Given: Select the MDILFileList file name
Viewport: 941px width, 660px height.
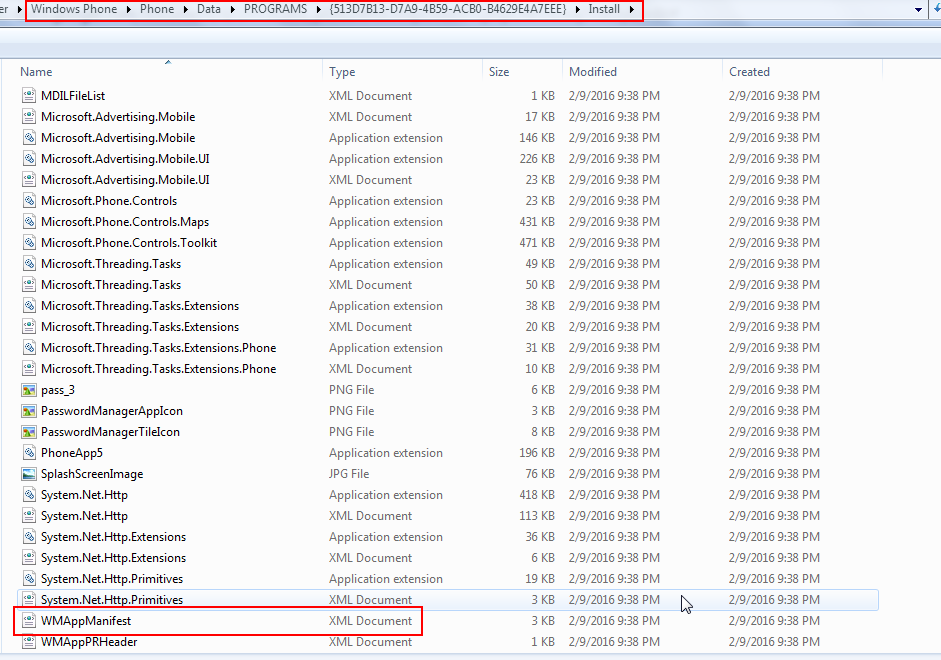Looking at the screenshot, I should click(x=73, y=96).
